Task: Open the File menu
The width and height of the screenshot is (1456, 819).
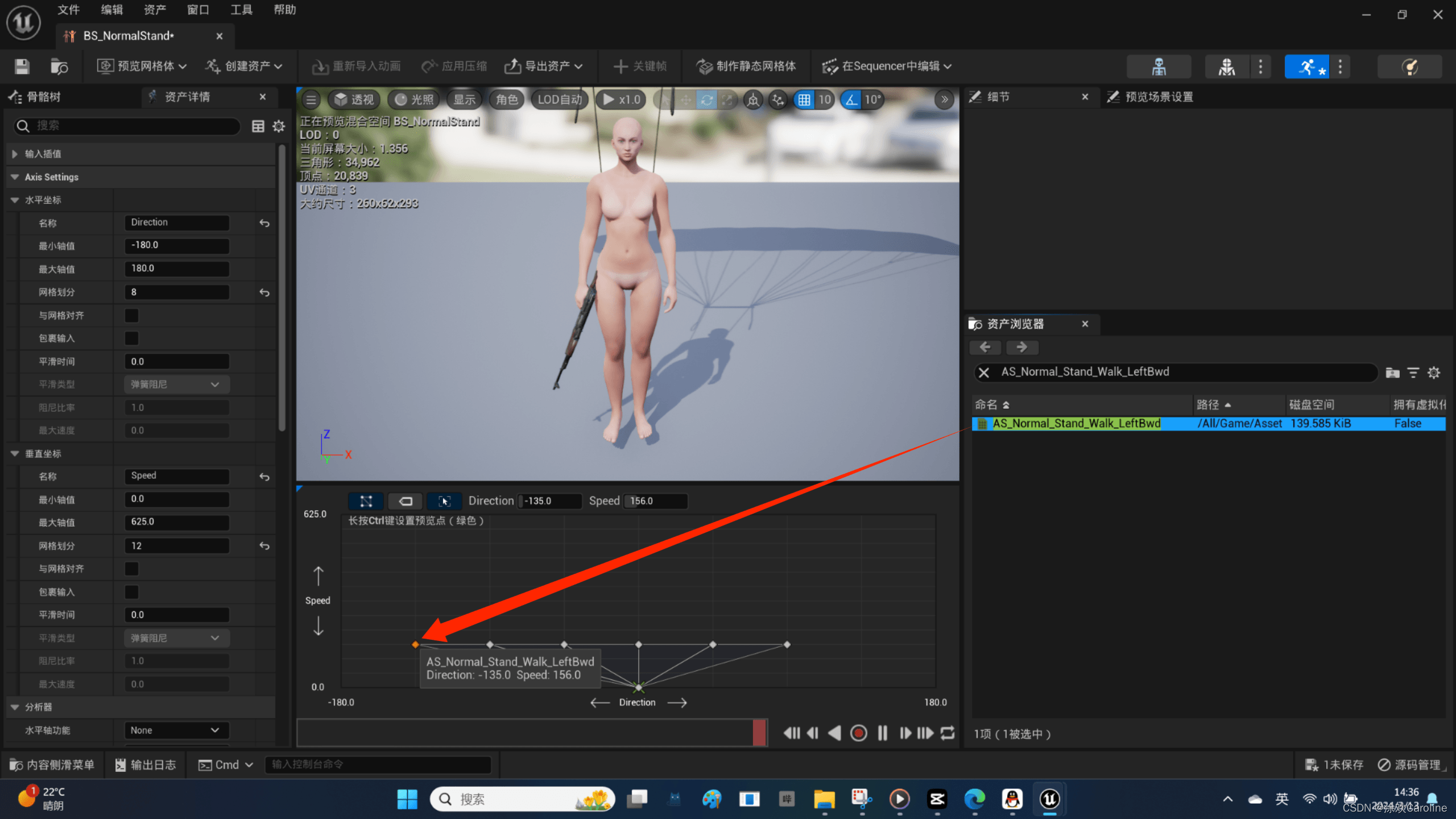Action: pyautogui.click(x=68, y=10)
